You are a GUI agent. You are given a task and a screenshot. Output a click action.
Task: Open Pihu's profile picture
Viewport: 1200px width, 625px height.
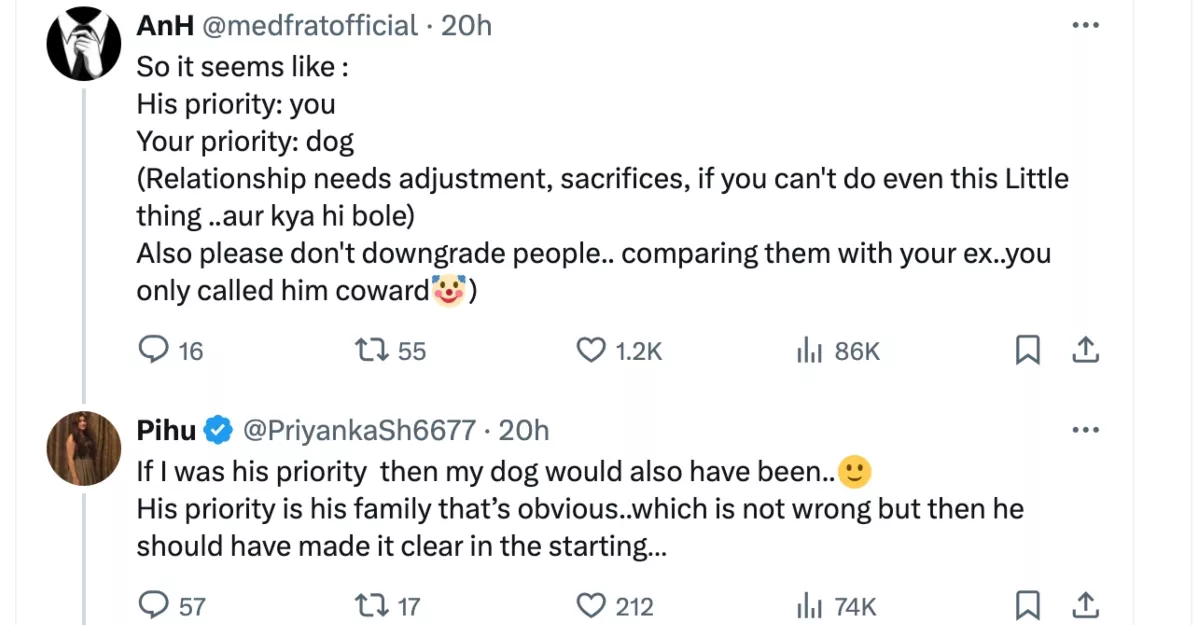(x=84, y=448)
